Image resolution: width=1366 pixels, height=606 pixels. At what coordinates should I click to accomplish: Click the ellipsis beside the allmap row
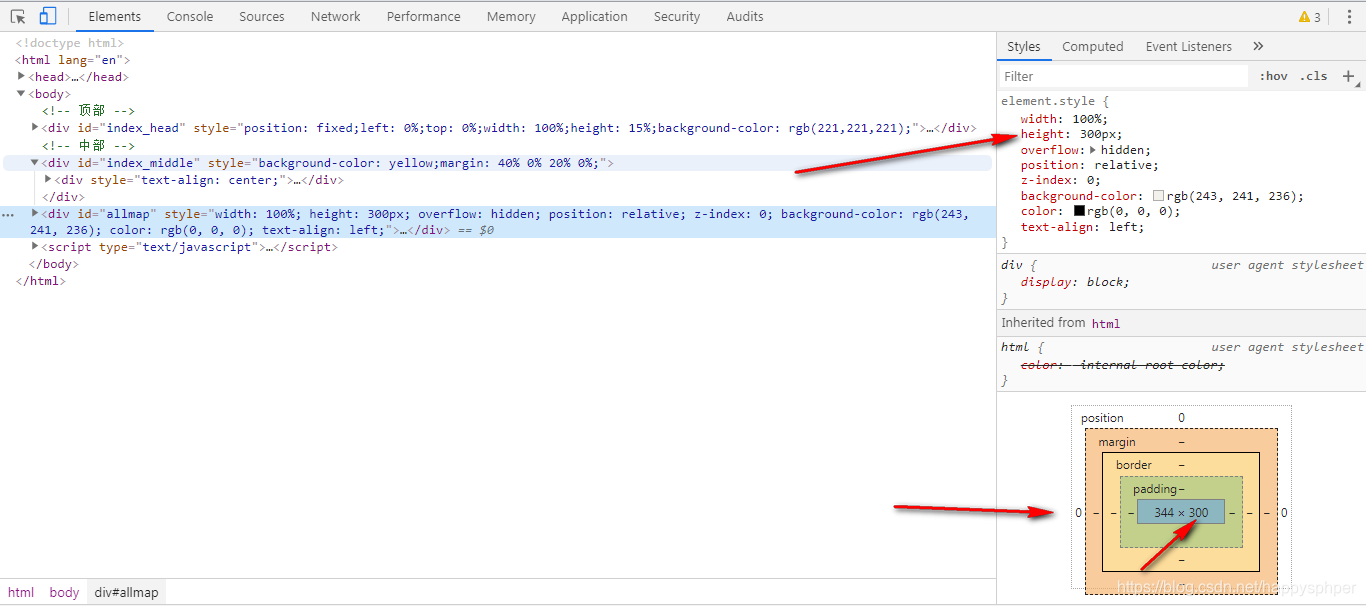point(9,214)
